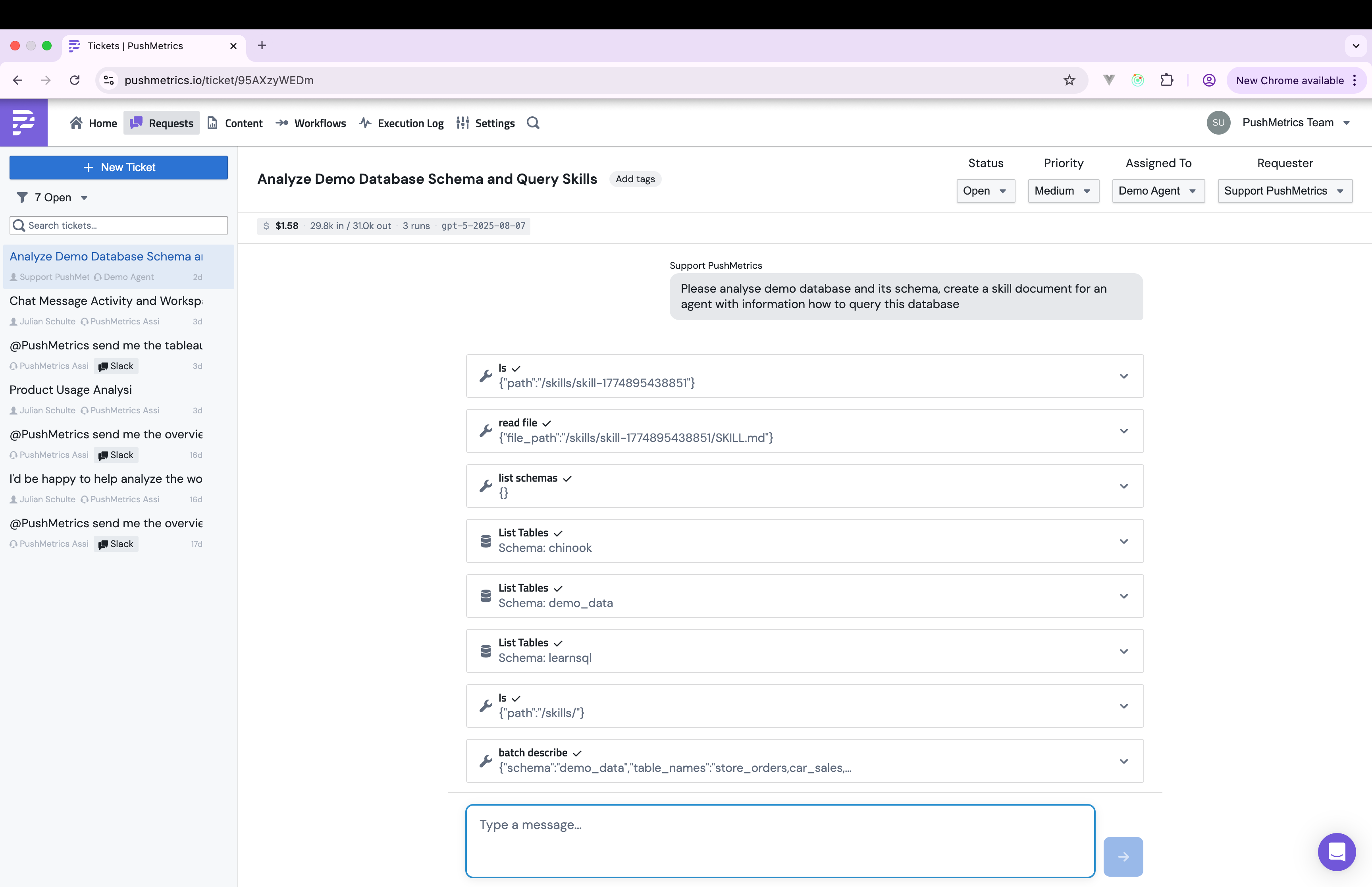Open the Priority dropdown showing Medium
This screenshot has width=1372, height=887.
[x=1064, y=191]
